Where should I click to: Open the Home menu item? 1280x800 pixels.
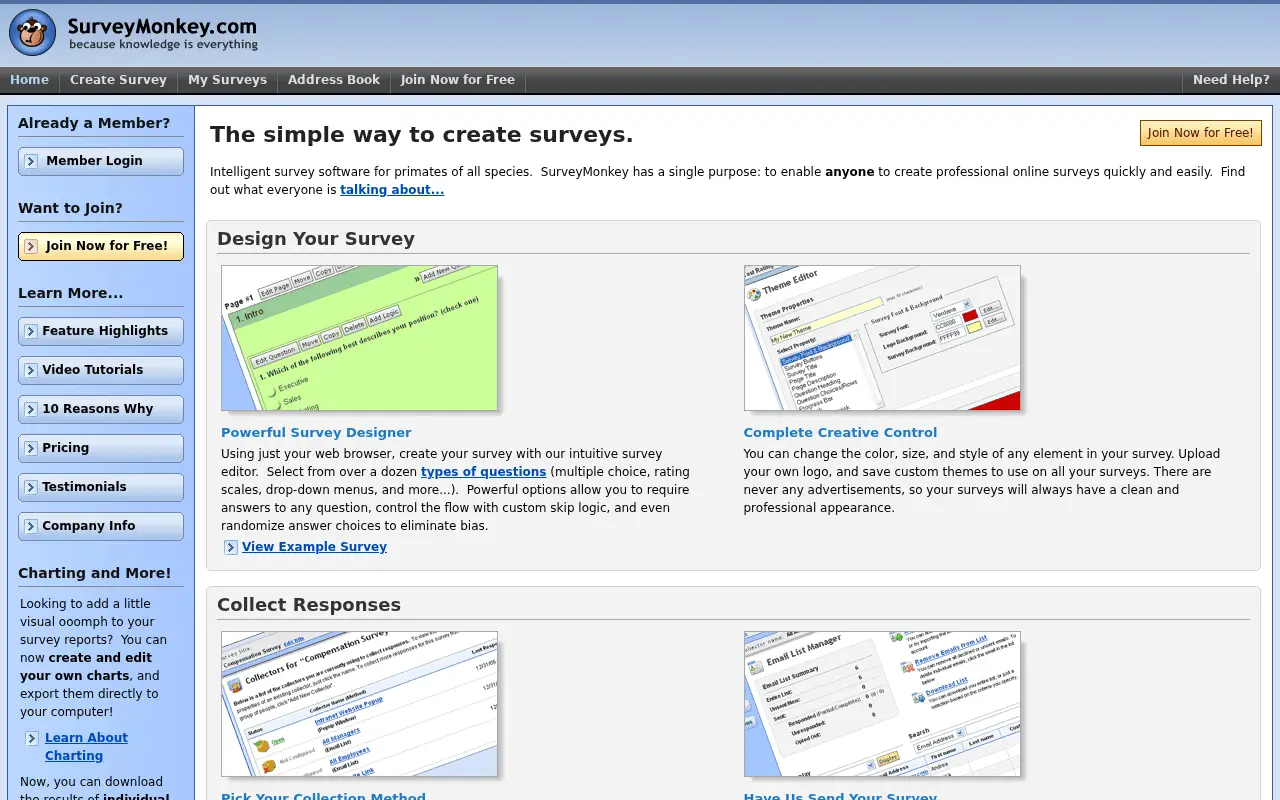tap(29, 80)
